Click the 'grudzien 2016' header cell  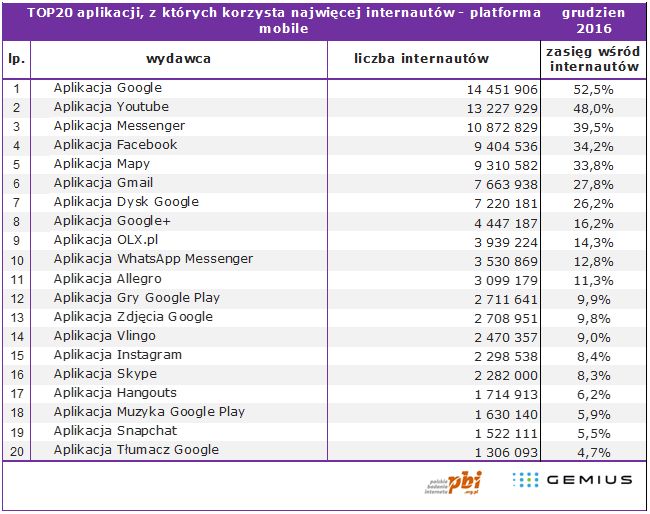594,20
